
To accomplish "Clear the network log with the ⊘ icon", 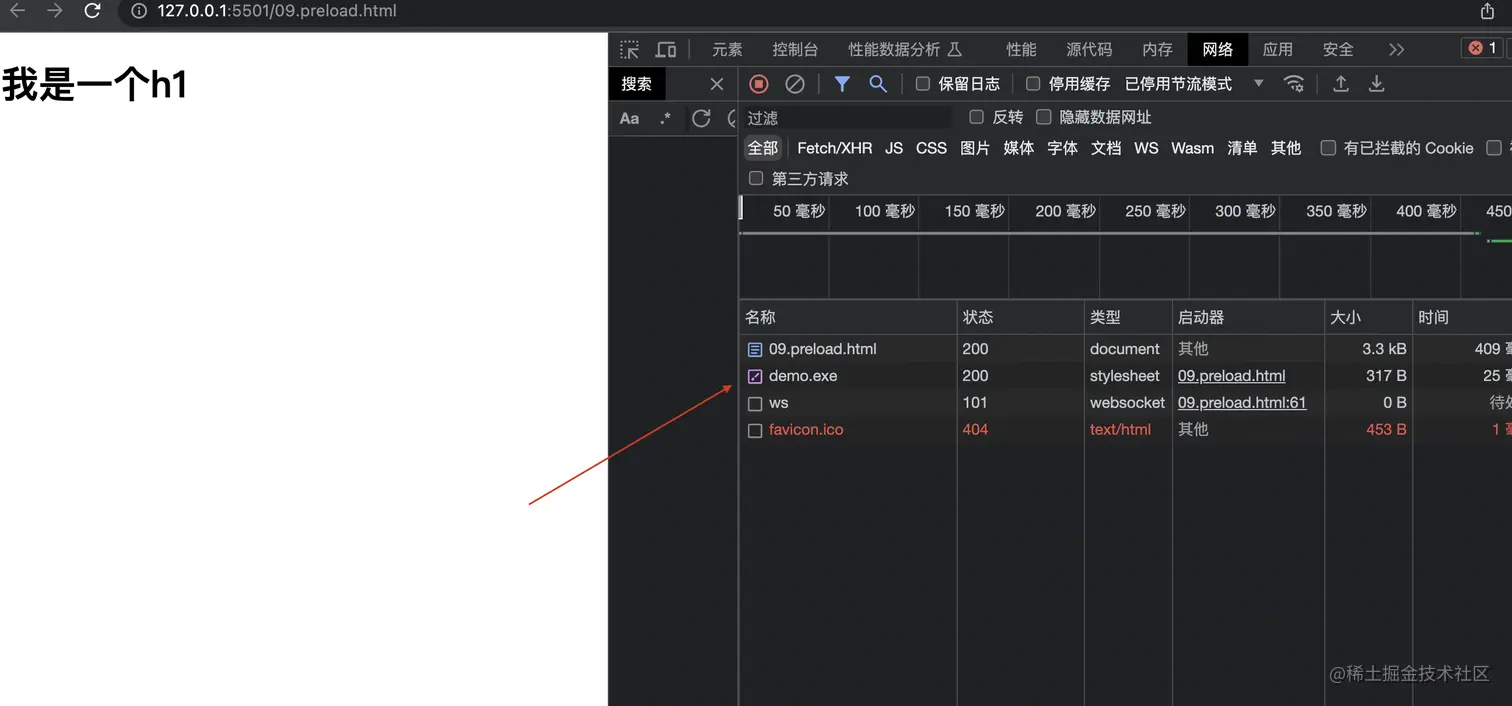I will [x=795, y=84].
